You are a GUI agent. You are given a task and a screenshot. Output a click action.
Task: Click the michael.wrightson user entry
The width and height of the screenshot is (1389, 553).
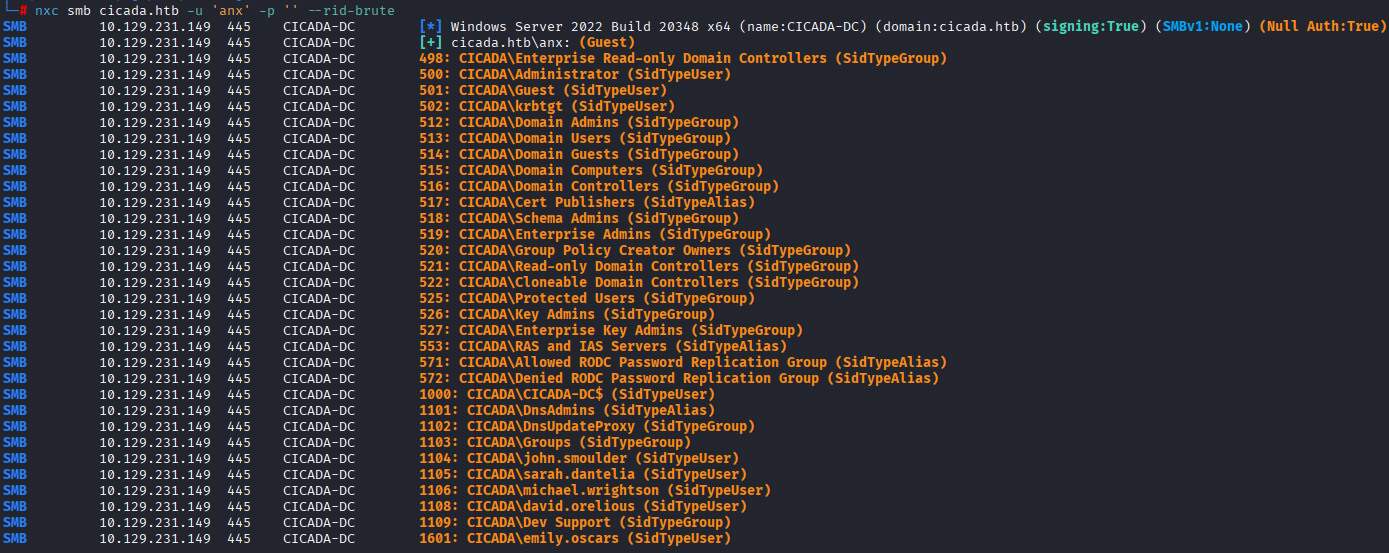tap(595, 490)
